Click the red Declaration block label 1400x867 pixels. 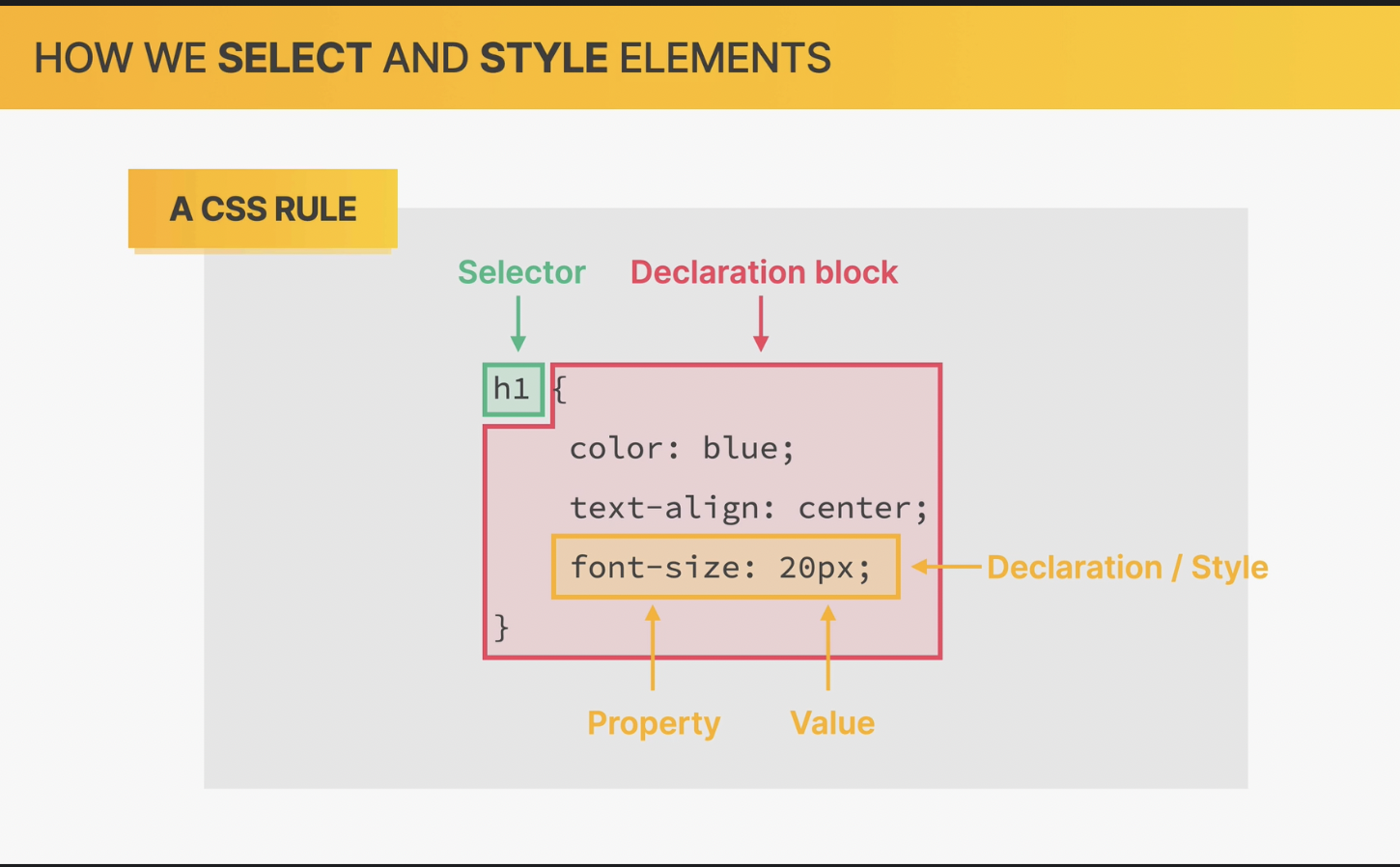click(764, 272)
